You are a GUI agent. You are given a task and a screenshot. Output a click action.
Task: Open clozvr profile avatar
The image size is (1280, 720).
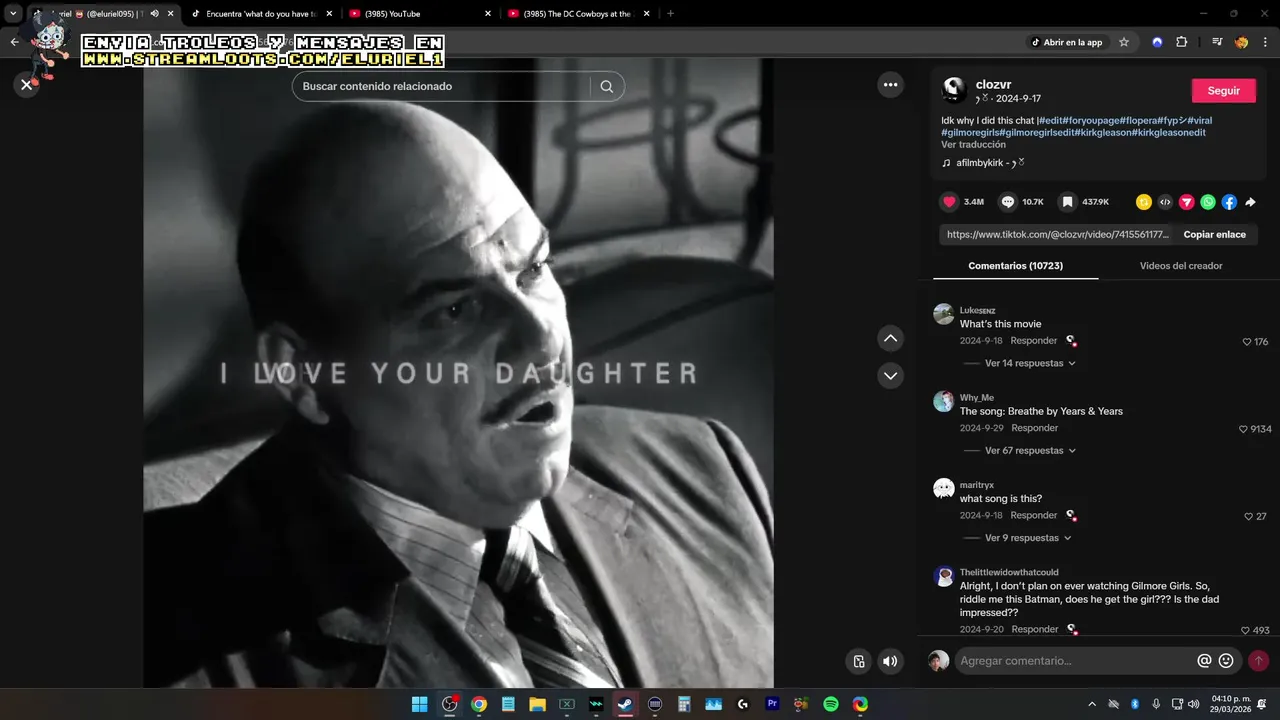pos(954,90)
